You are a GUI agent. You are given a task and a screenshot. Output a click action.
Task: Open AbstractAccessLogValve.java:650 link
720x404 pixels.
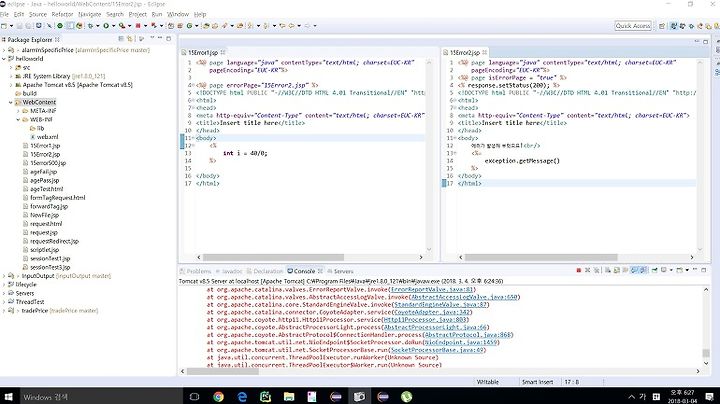(464, 297)
